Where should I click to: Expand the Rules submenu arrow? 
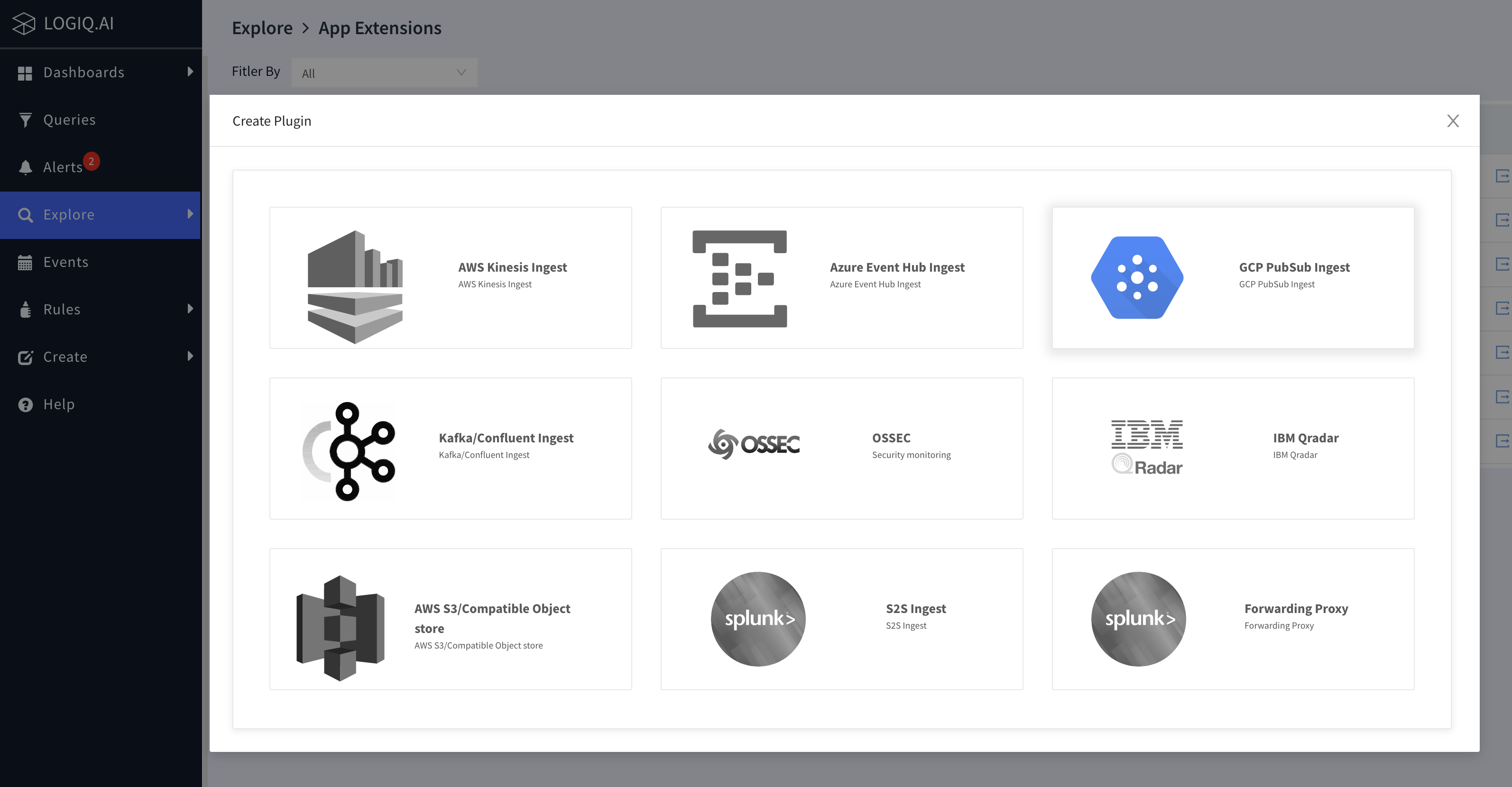point(190,309)
